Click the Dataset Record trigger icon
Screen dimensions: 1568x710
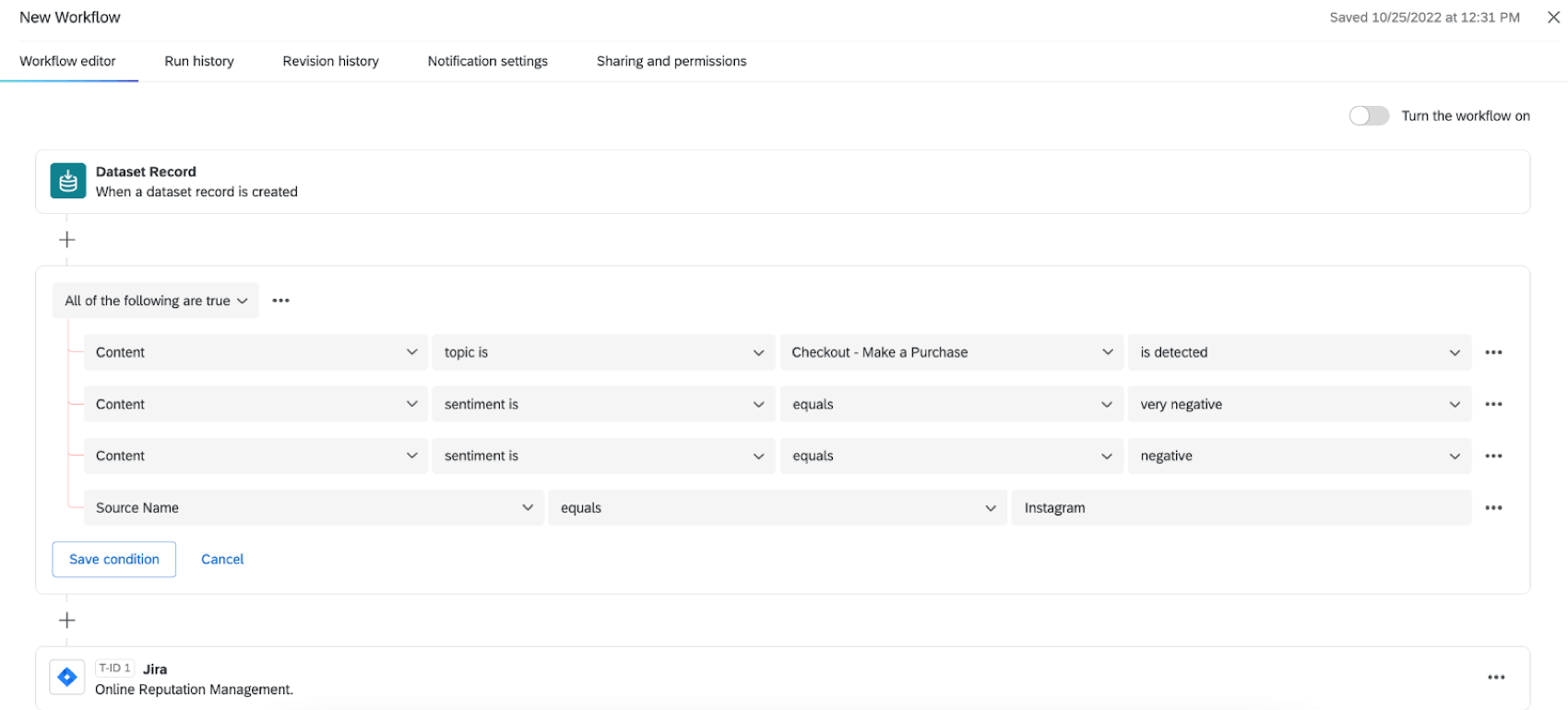click(67, 182)
